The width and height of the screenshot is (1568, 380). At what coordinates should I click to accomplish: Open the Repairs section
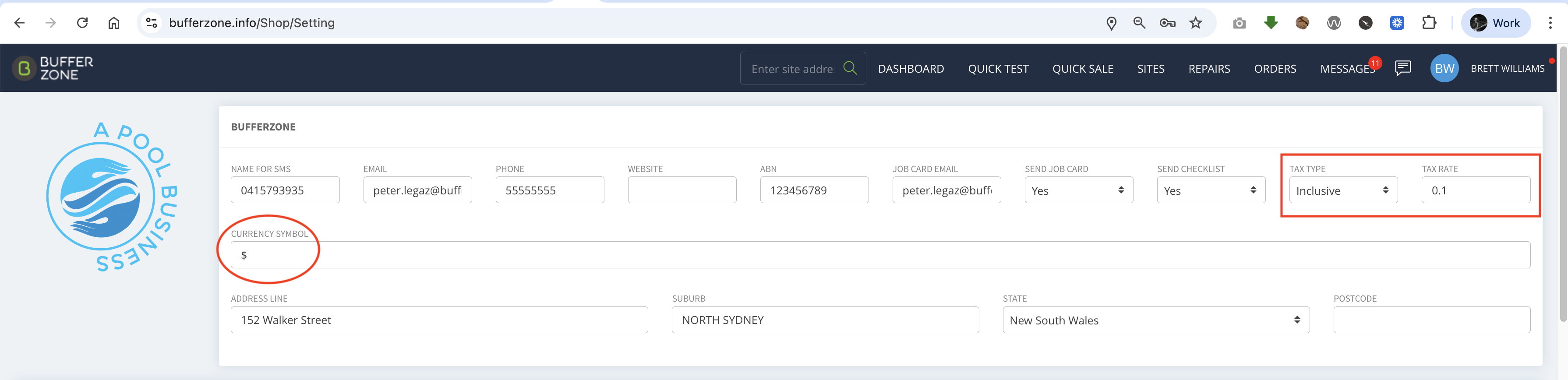pyautogui.click(x=1209, y=69)
